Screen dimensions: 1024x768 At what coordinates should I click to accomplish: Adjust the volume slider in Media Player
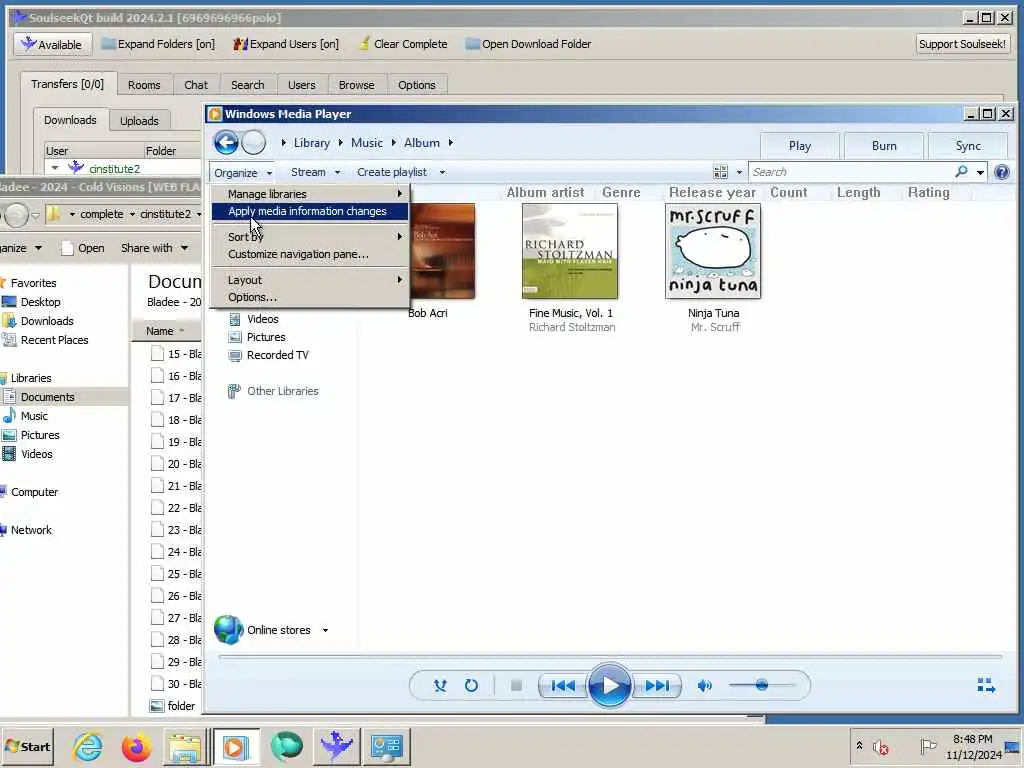(761, 685)
